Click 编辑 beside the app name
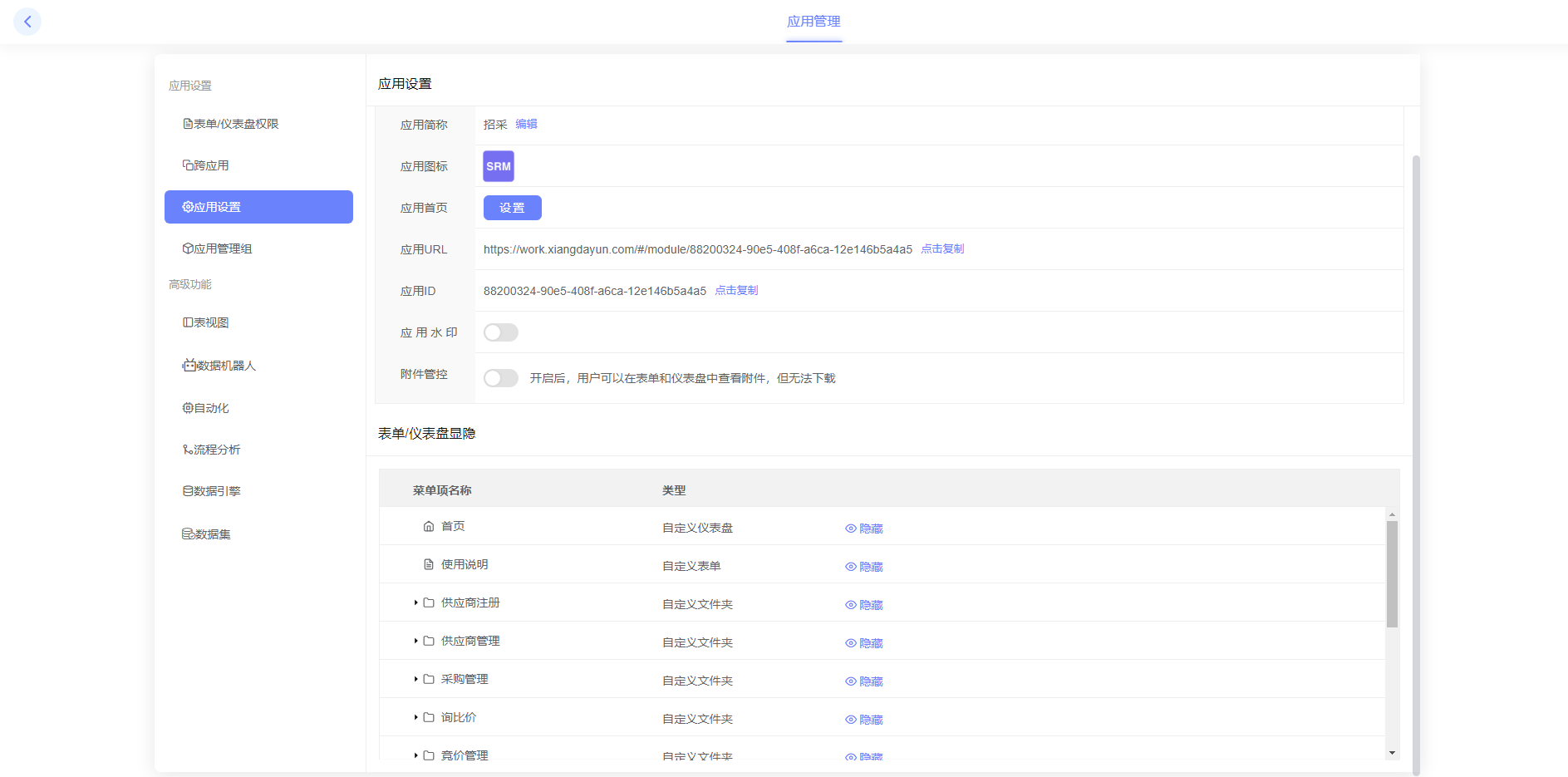This screenshot has height=777, width=1568. 526,124
